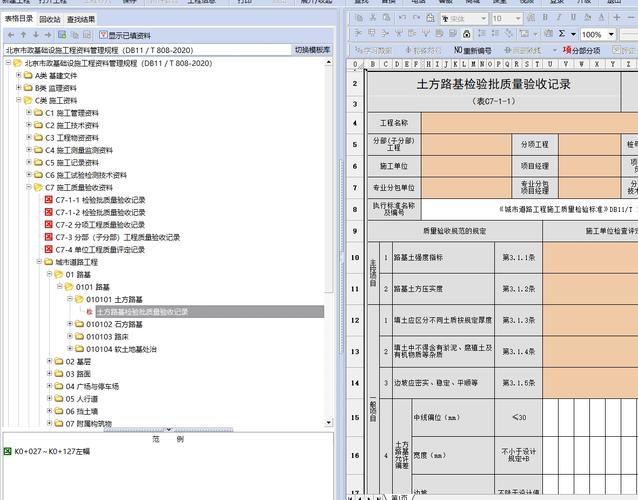Toggle 显示已填资料 filter
The image size is (638, 500).
point(125,35)
